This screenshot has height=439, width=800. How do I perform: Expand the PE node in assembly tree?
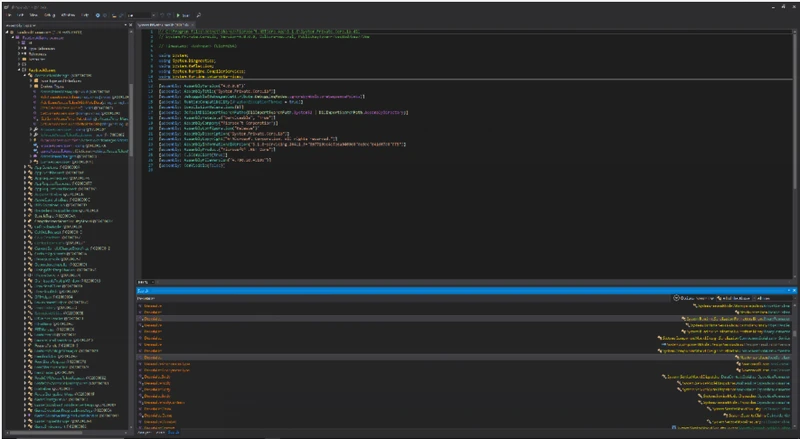pos(19,42)
